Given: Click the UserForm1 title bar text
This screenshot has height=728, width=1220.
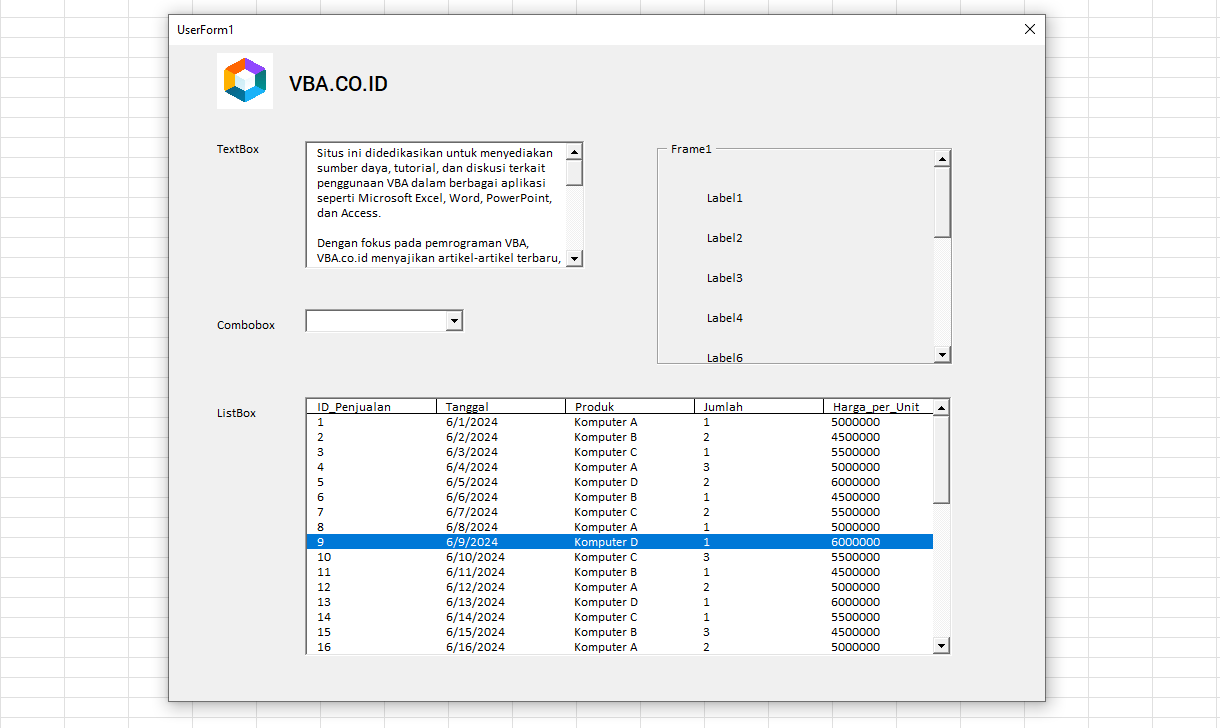Looking at the screenshot, I should [203, 30].
